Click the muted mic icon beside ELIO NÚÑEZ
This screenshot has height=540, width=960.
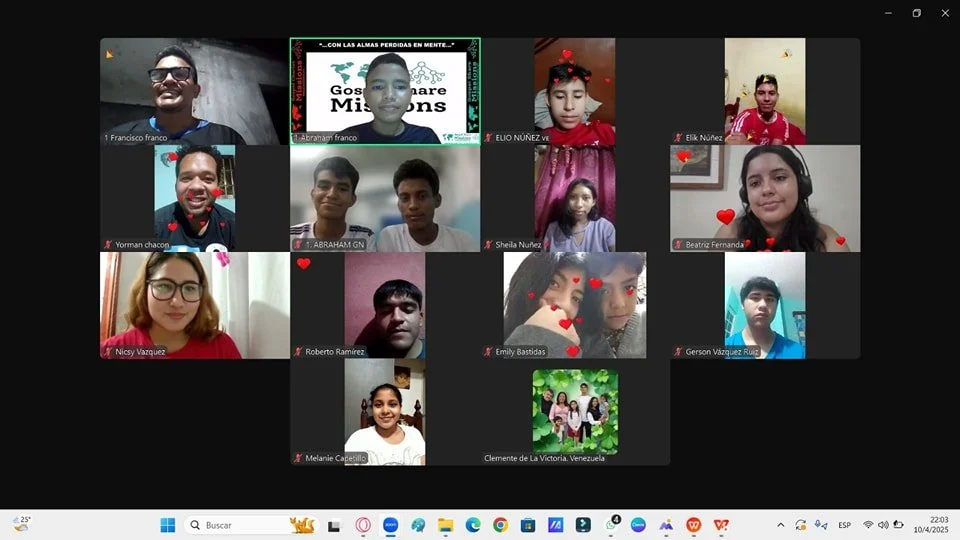[489, 138]
